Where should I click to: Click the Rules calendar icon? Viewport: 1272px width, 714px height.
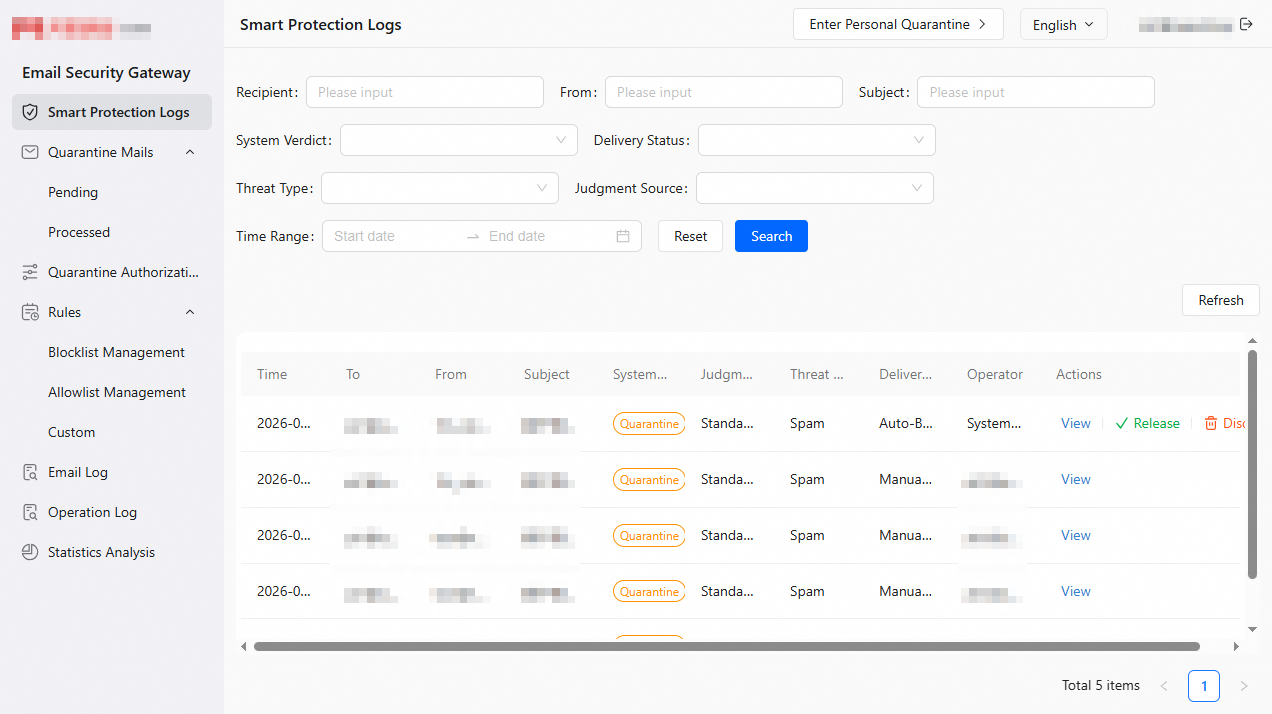pos(30,312)
